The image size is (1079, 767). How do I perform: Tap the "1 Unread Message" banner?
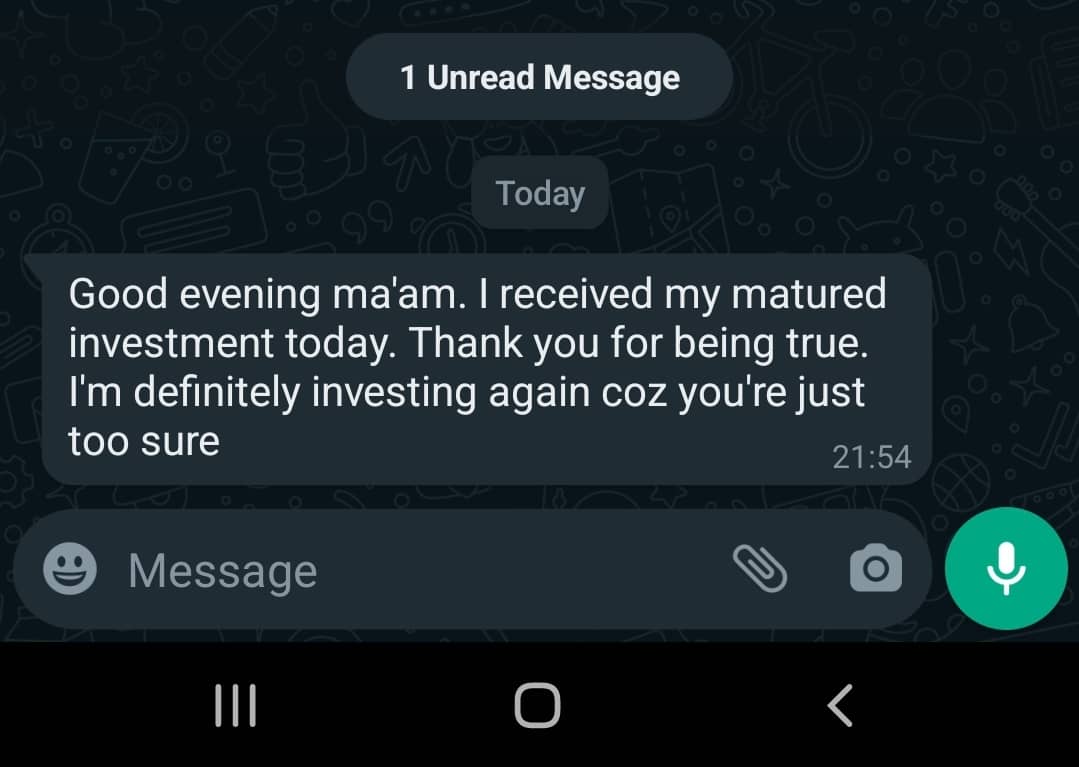coord(540,78)
